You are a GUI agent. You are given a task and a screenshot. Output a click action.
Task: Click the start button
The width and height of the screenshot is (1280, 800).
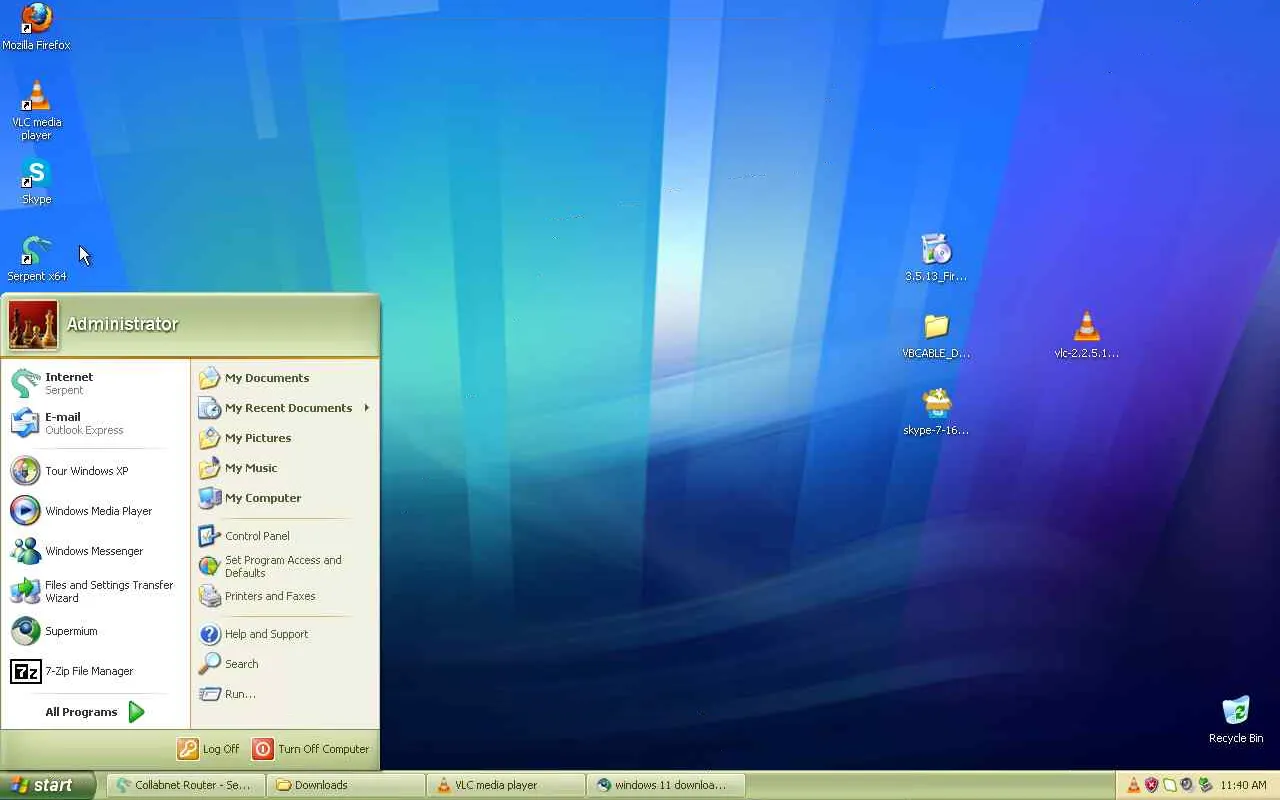click(x=47, y=785)
